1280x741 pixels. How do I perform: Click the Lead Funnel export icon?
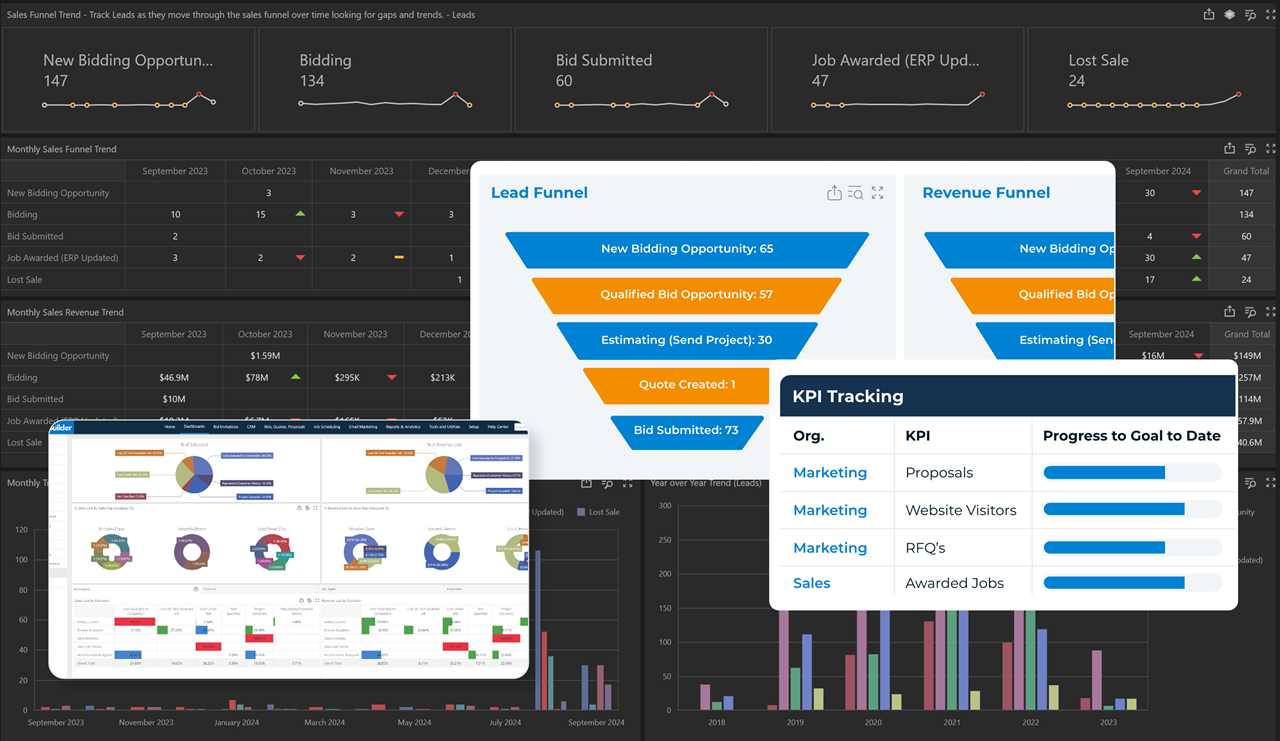click(x=834, y=193)
